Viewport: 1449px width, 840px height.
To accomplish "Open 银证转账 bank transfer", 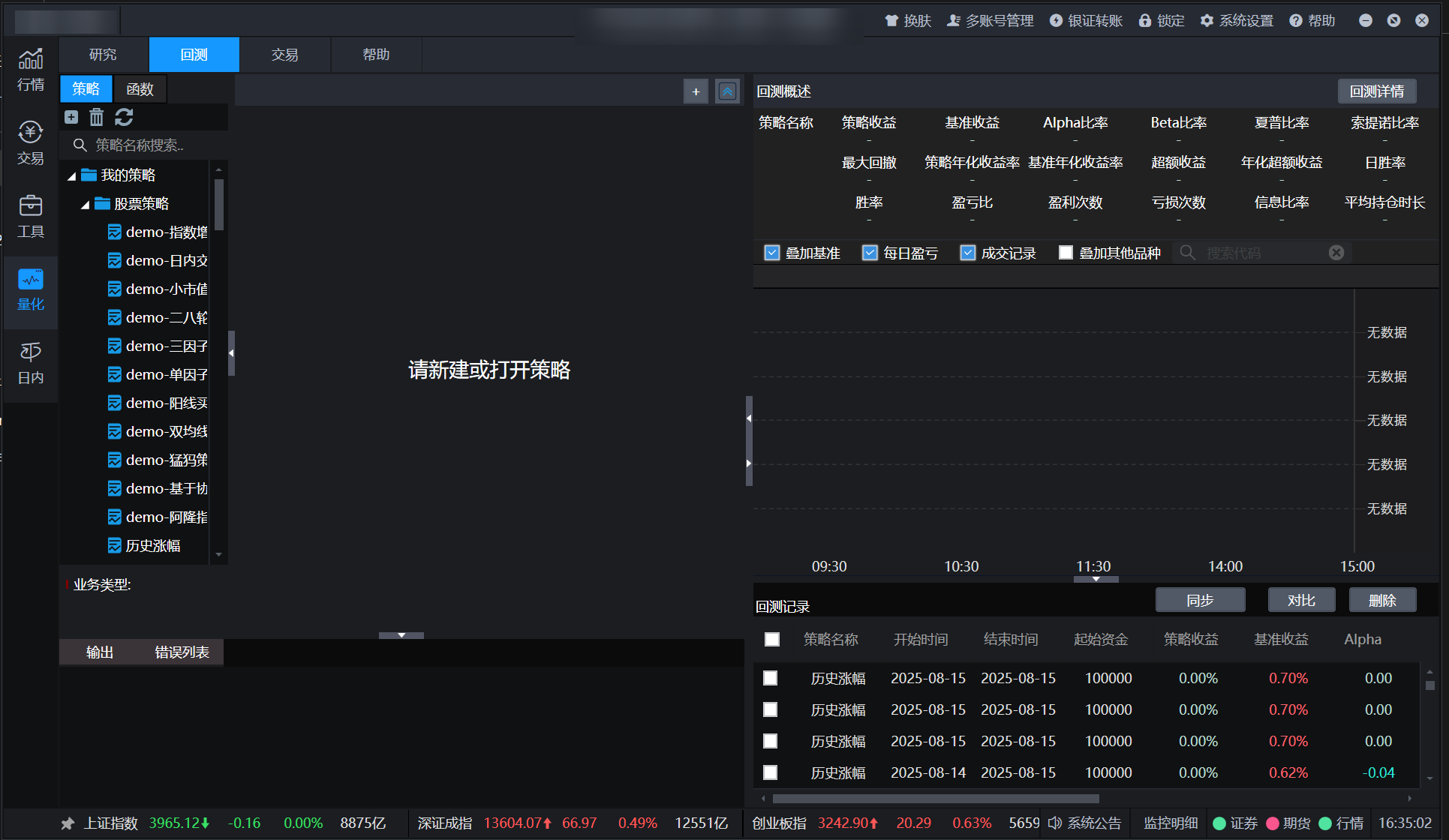I will coord(1086,20).
